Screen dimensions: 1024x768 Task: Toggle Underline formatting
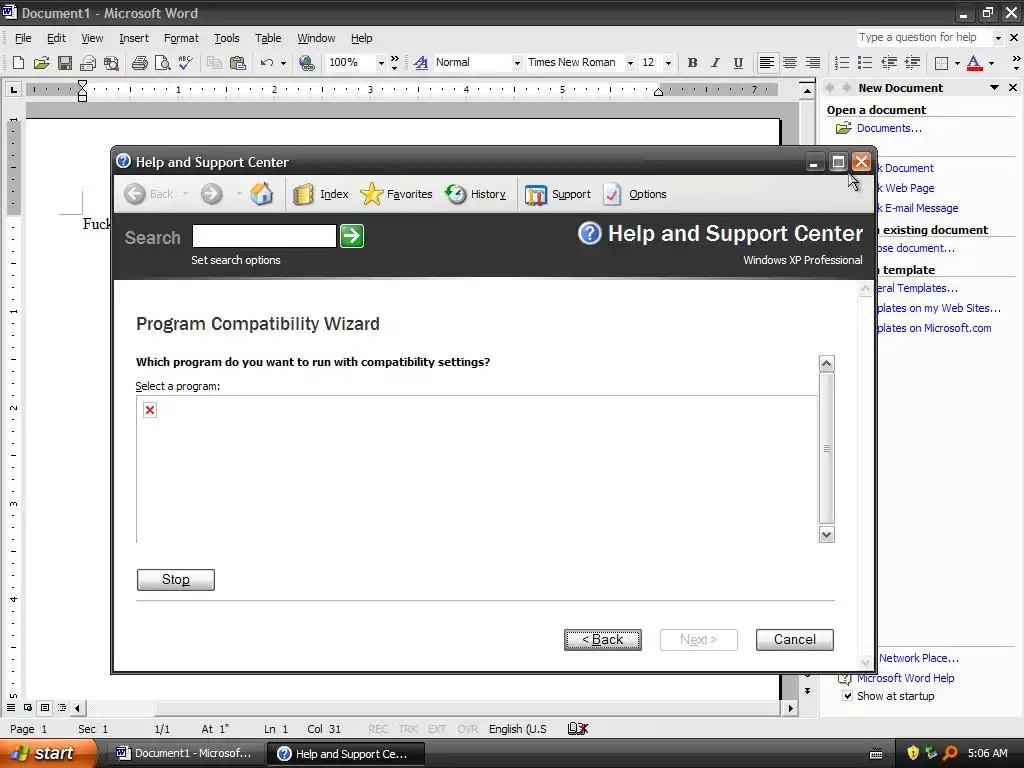(738, 63)
